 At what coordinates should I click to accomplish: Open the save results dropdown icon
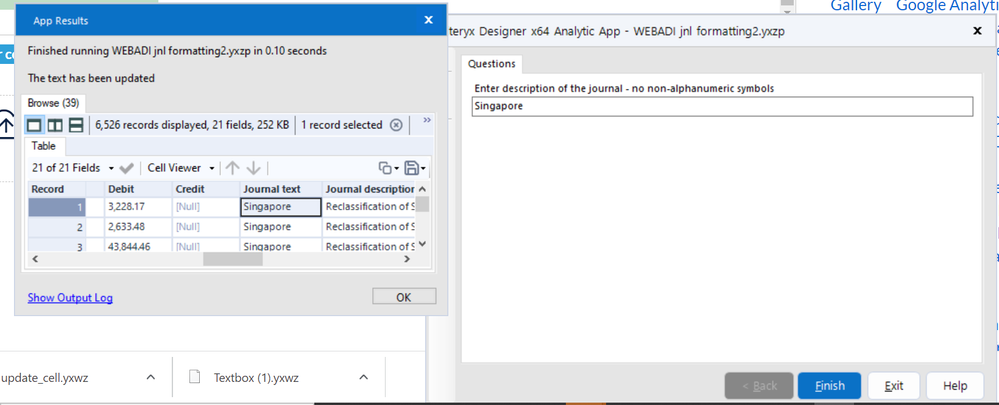[414, 168]
